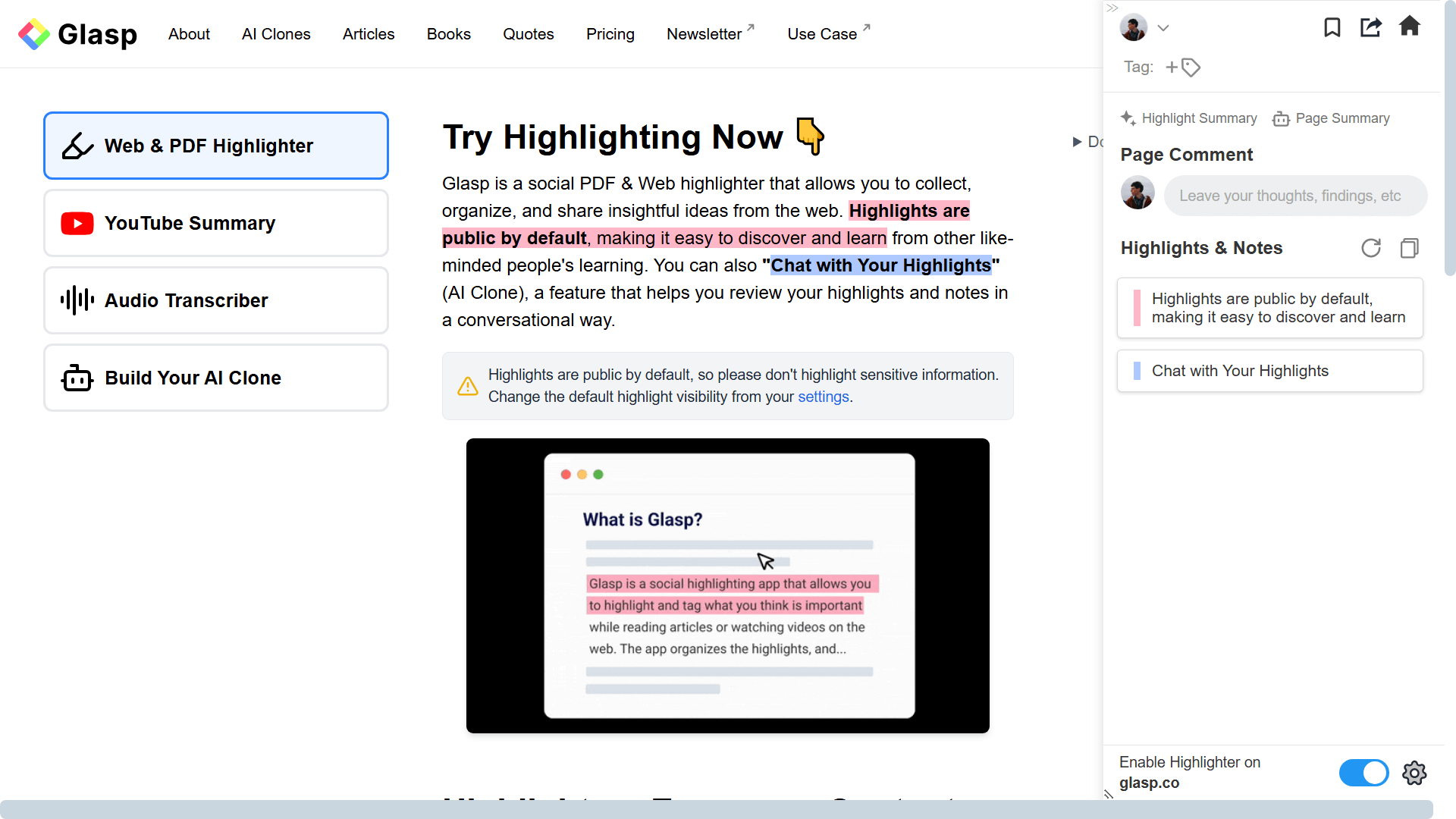
Task: Click the sidebar resize handle at bottom-left corner
Action: point(1109,794)
